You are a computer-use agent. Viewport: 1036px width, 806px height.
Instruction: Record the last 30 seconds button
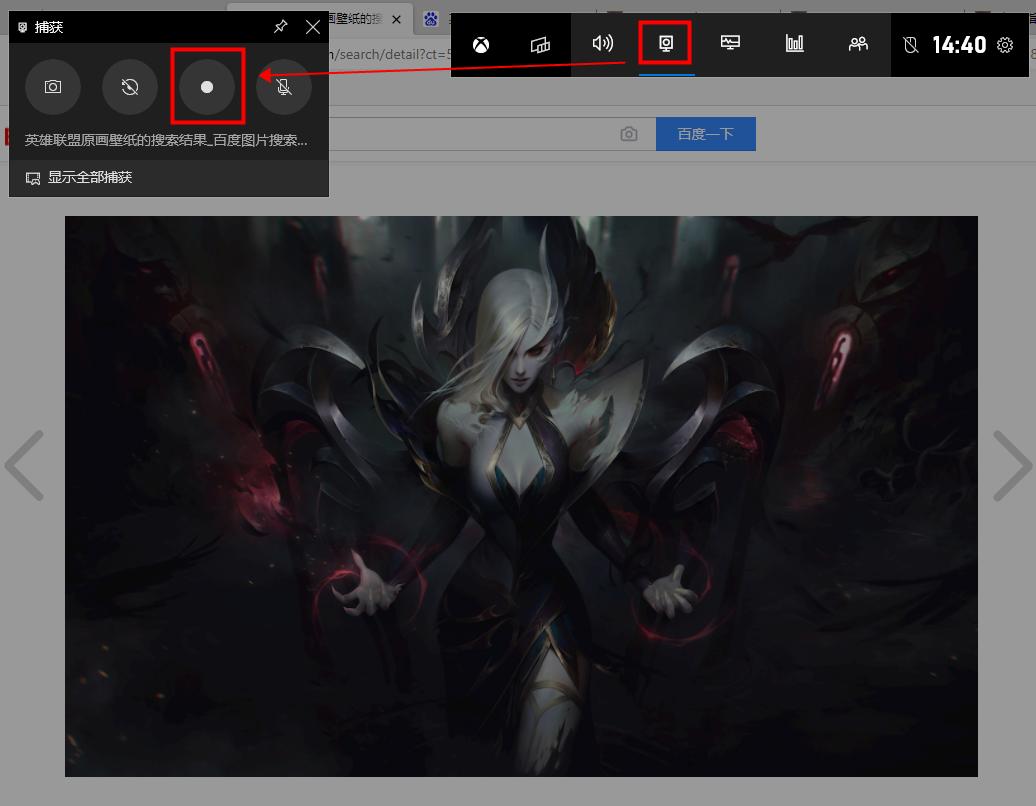click(130, 87)
